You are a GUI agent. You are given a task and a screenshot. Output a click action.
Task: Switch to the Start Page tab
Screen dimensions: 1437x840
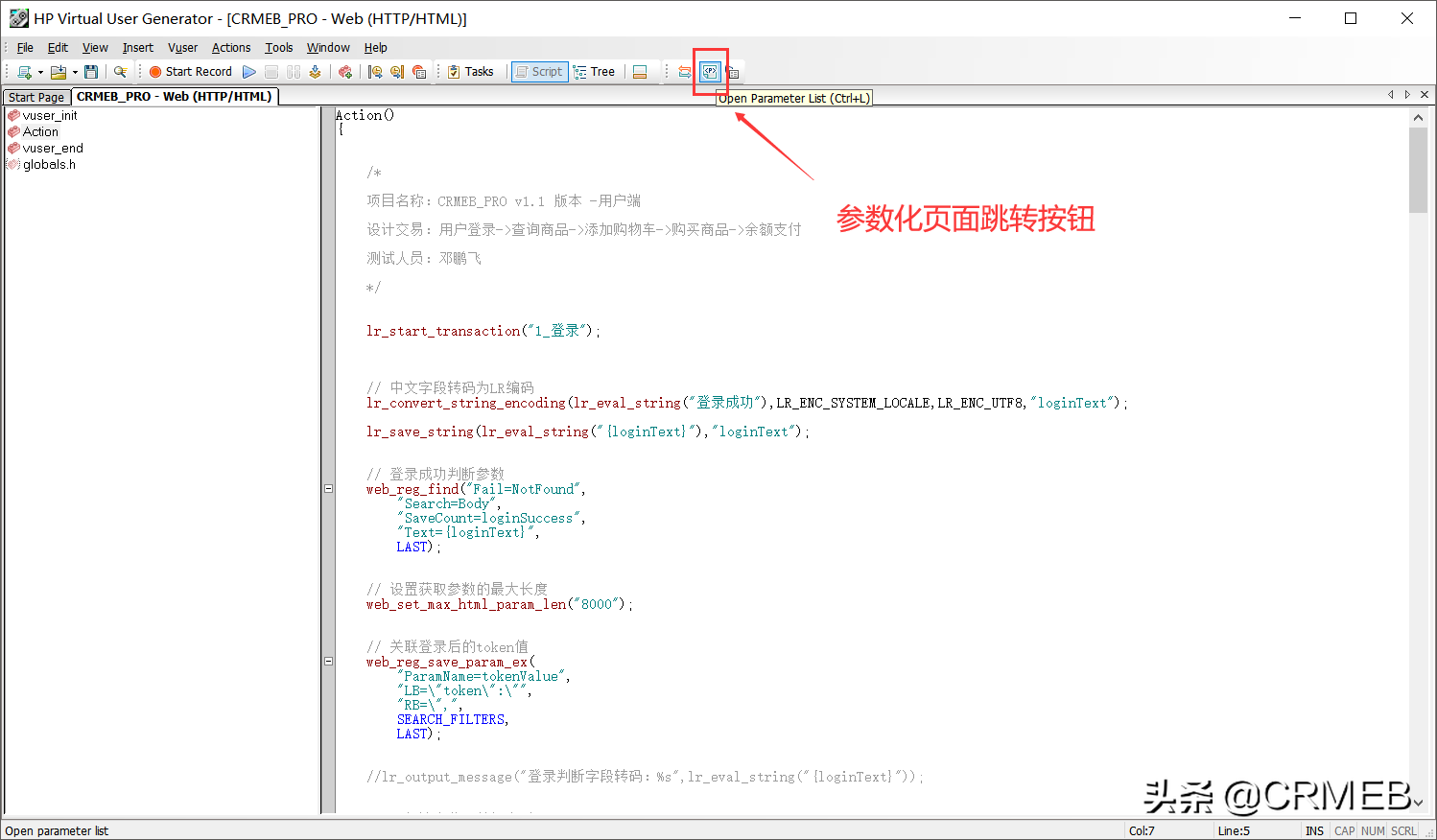coord(36,97)
